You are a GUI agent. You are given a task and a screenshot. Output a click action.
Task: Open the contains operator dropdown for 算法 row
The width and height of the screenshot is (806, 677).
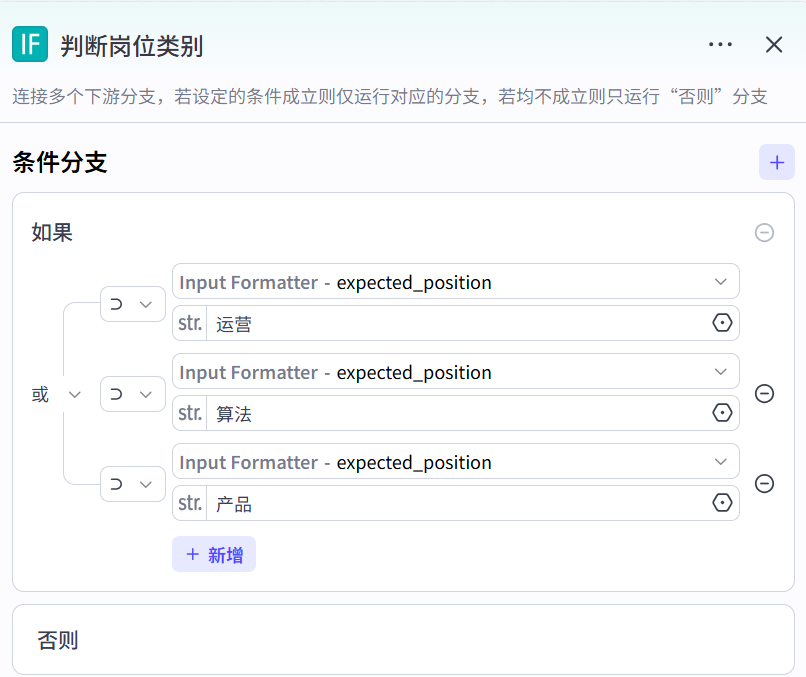tap(133, 394)
